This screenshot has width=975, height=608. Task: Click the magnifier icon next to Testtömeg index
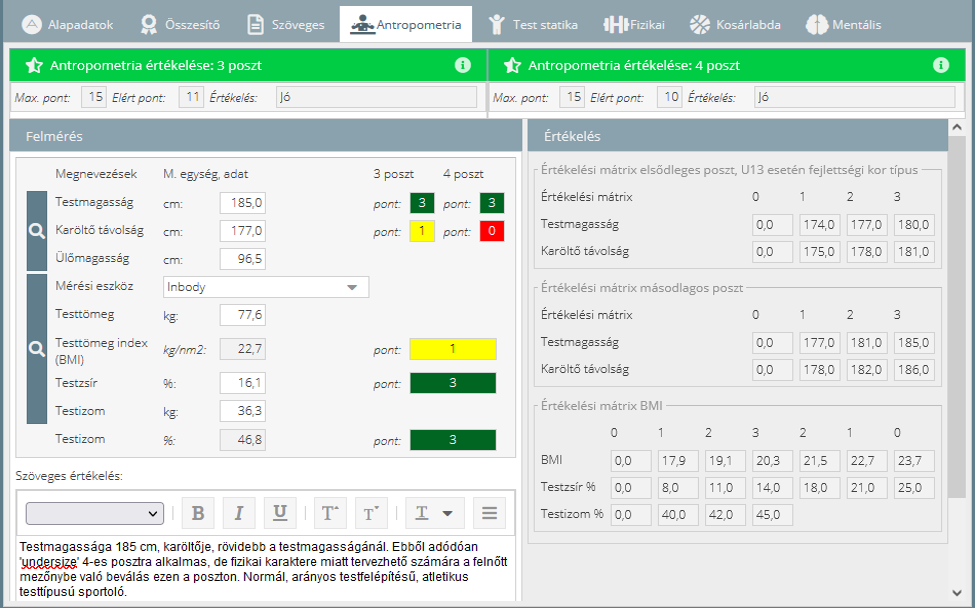pyautogui.click(x=36, y=349)
